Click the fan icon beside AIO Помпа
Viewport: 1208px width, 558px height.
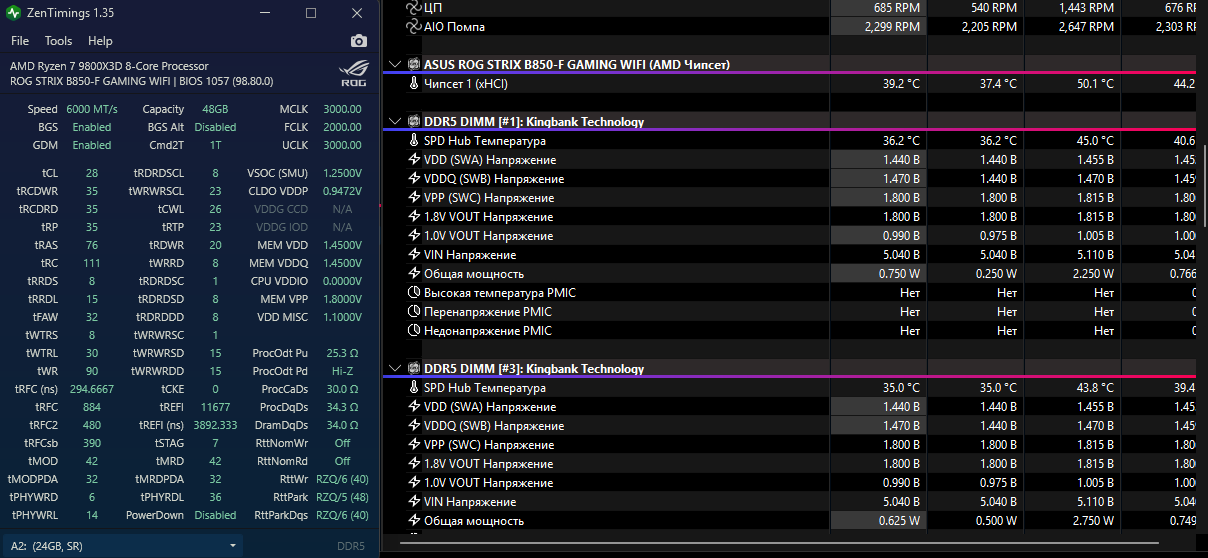tap(414, 27)
